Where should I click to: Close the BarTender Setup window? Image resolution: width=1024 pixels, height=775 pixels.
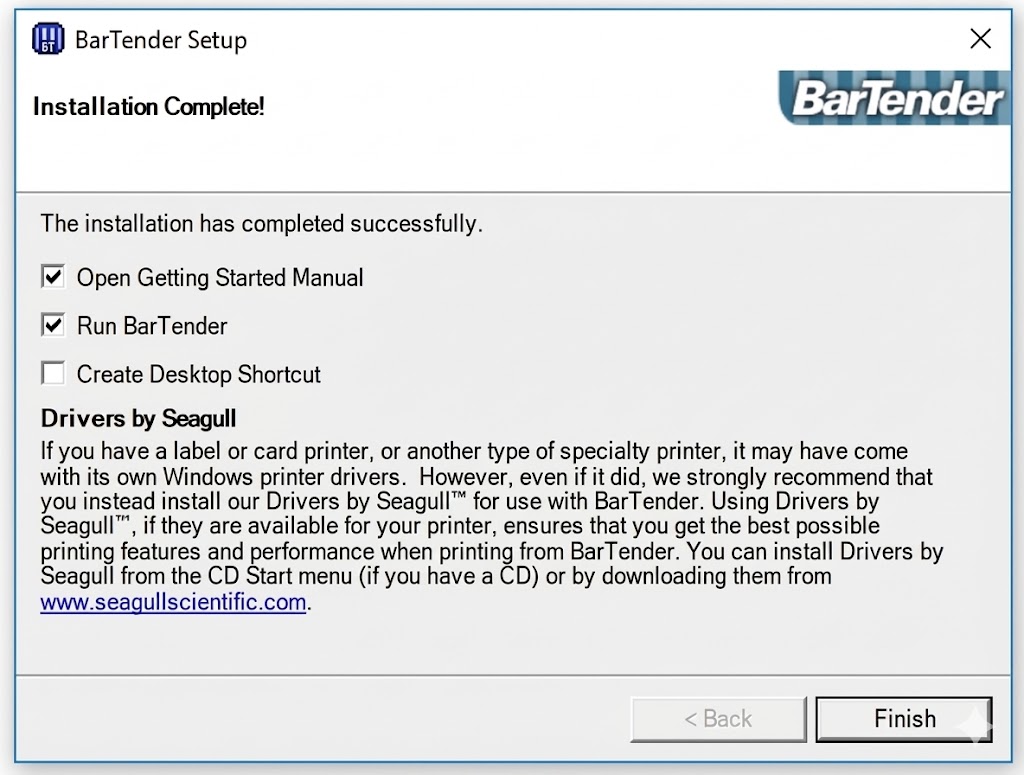981,39
